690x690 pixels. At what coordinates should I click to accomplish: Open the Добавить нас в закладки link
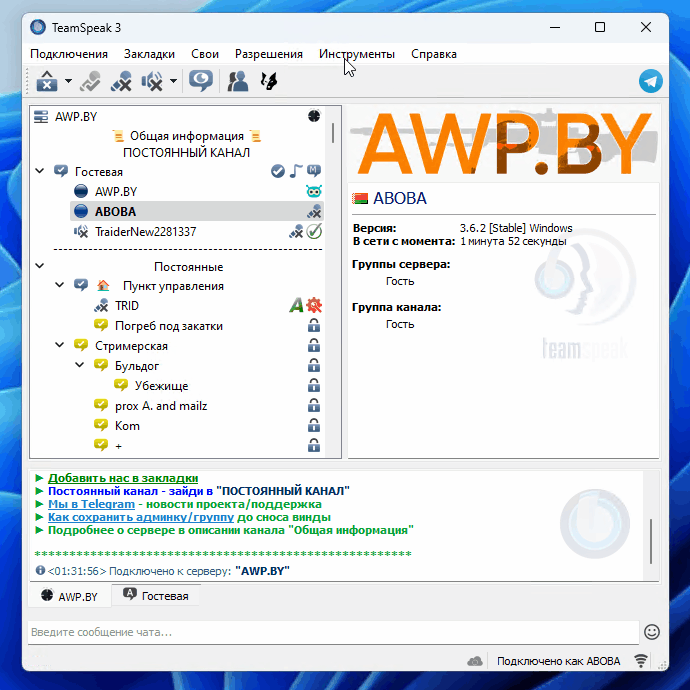[123, 478]
